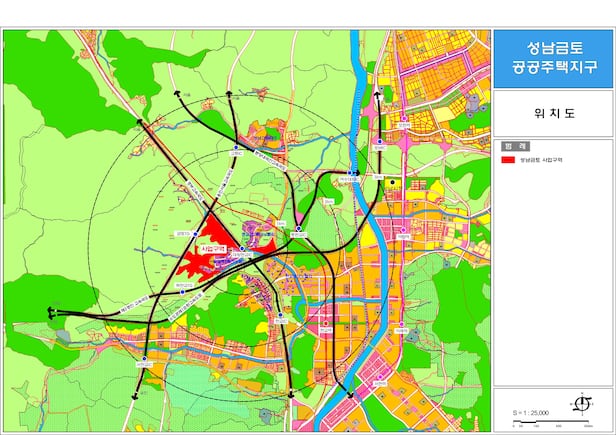The height and width of the screenshot is (435, 616).
Task: Select the gray 범례 legend header
Action: pyautogui.click(x=553, y=145)
